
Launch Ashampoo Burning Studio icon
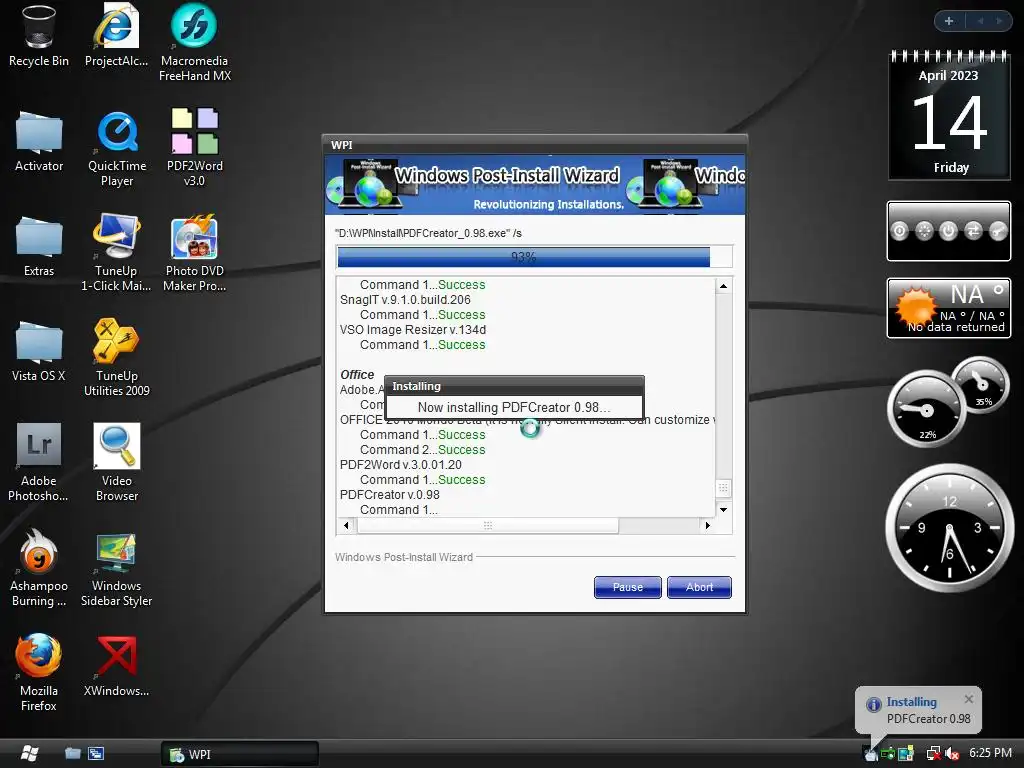[x=39, y=568]
